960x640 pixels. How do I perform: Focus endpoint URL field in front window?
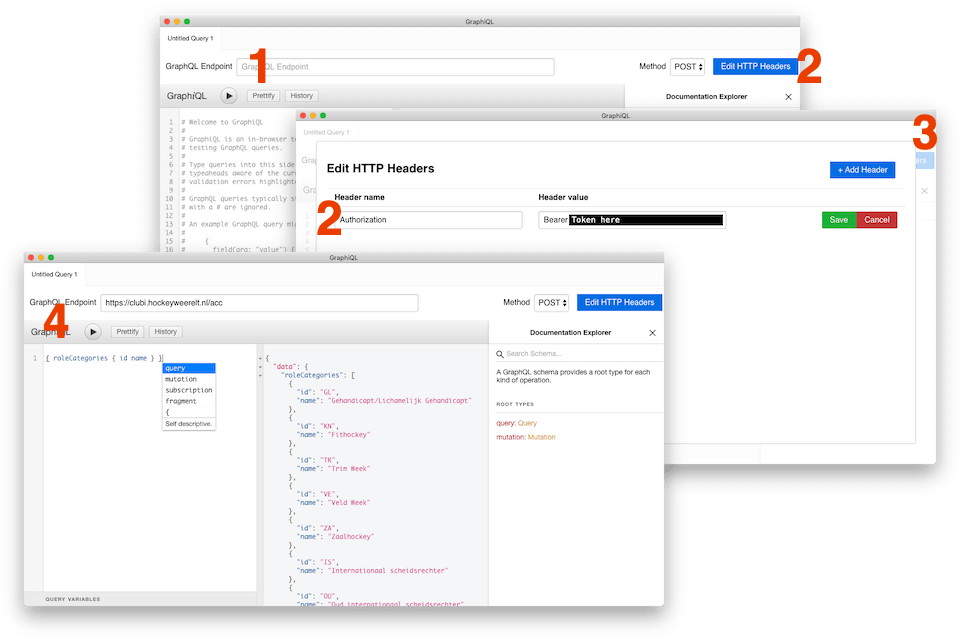[x=260, y=303]
